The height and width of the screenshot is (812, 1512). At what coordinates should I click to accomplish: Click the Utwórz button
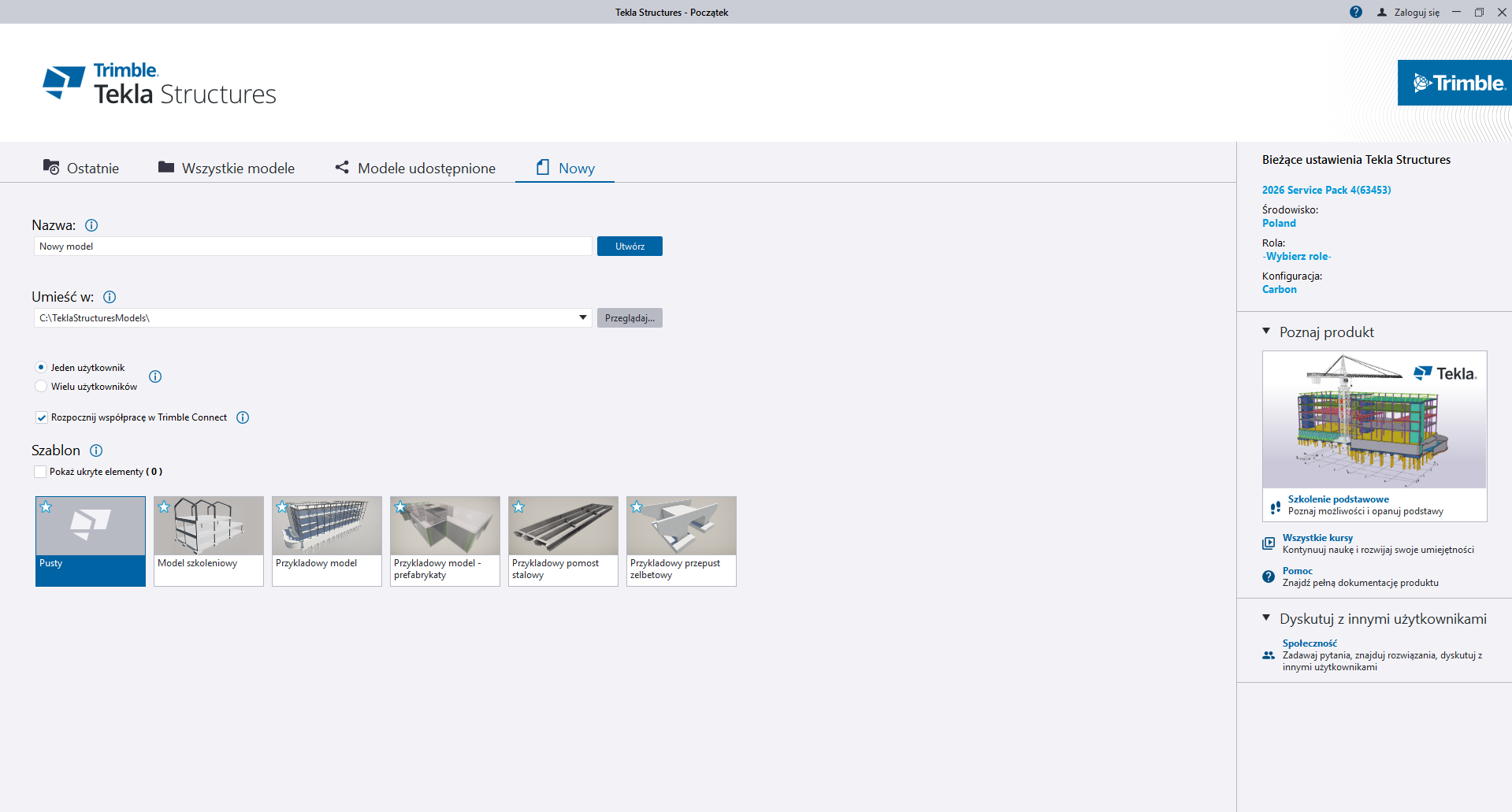[630, 247]
